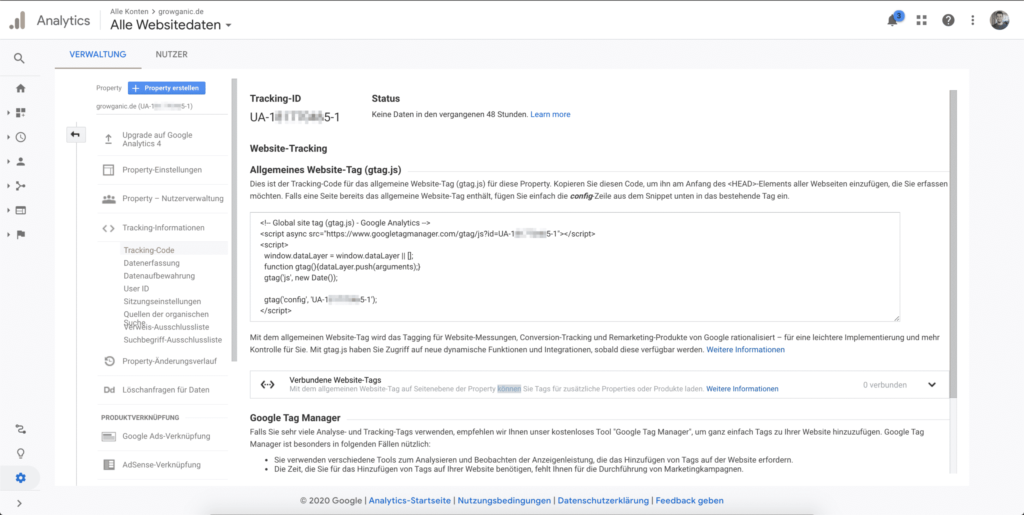1024x515 pixels.
Task: Click the Löschanfragen für Daten entry
Action: 166,390
